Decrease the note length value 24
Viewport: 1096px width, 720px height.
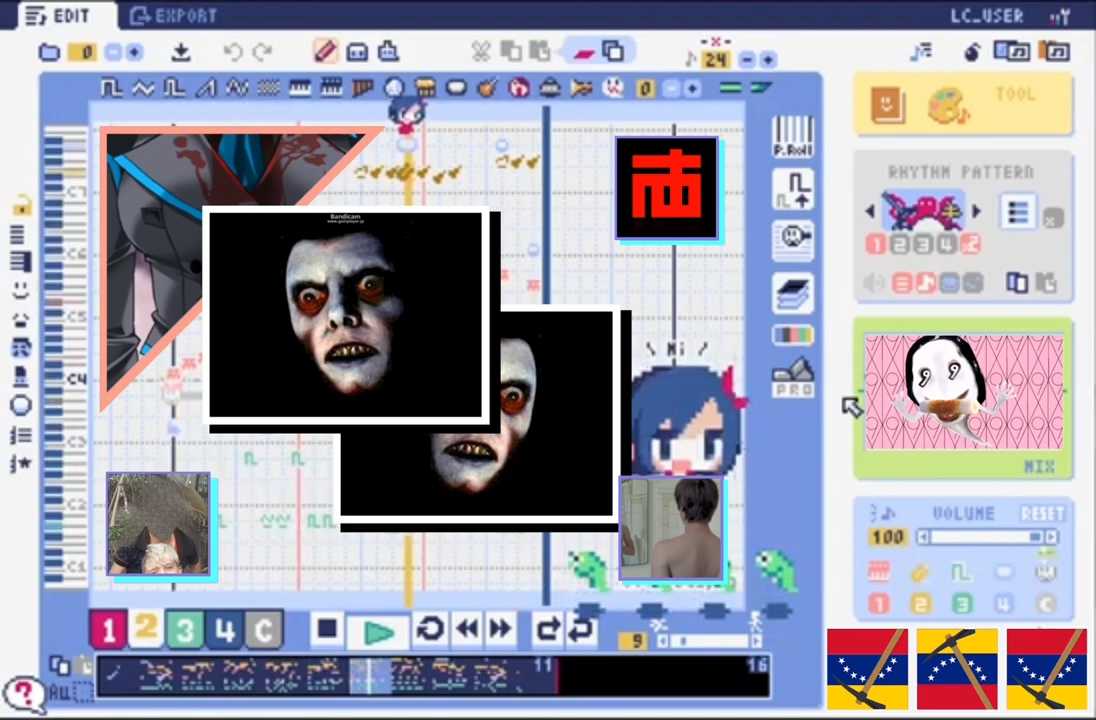(x=747, y=60)
